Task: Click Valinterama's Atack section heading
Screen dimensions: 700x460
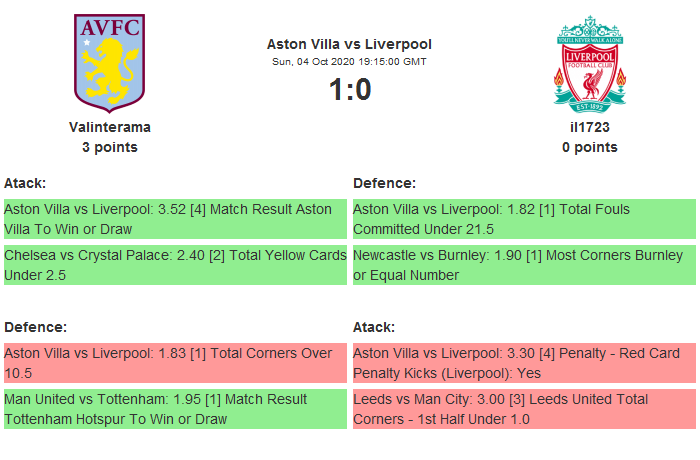Action: pyautogui.click(x=25, y=183)
